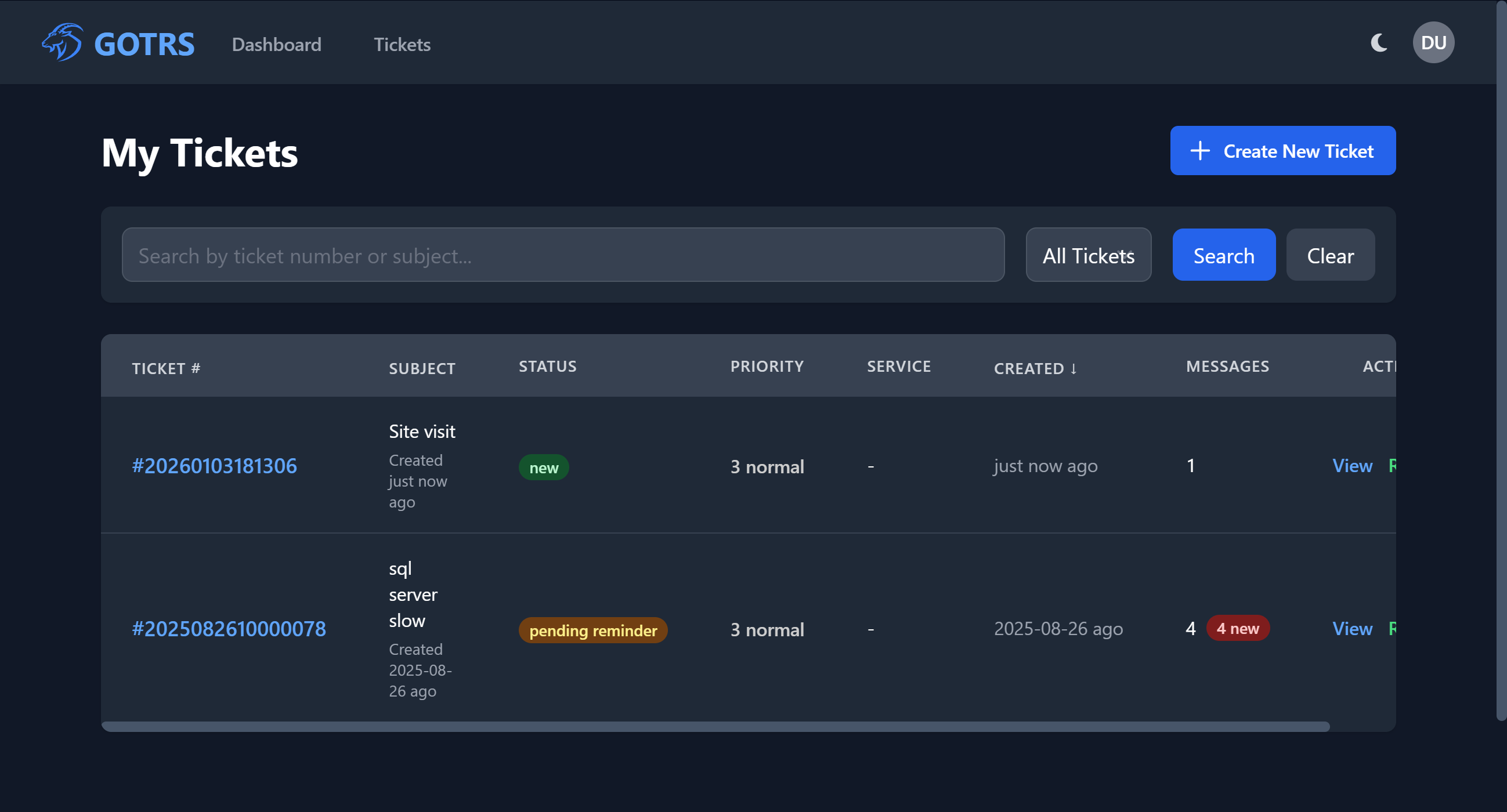
Task: Click the plus icon on Create New Ticket
Action: click(1200, 151)
